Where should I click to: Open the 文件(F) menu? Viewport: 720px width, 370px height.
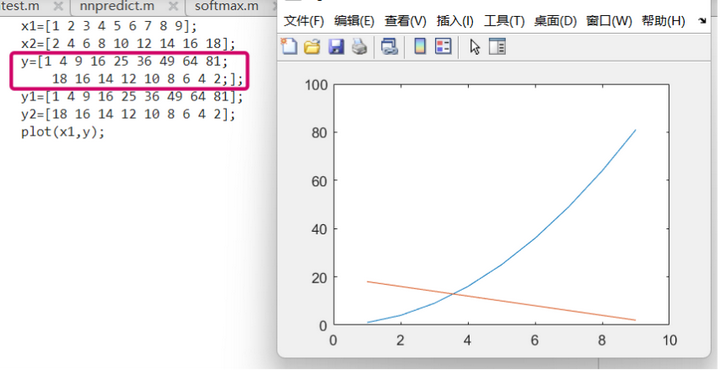(304, 21)
